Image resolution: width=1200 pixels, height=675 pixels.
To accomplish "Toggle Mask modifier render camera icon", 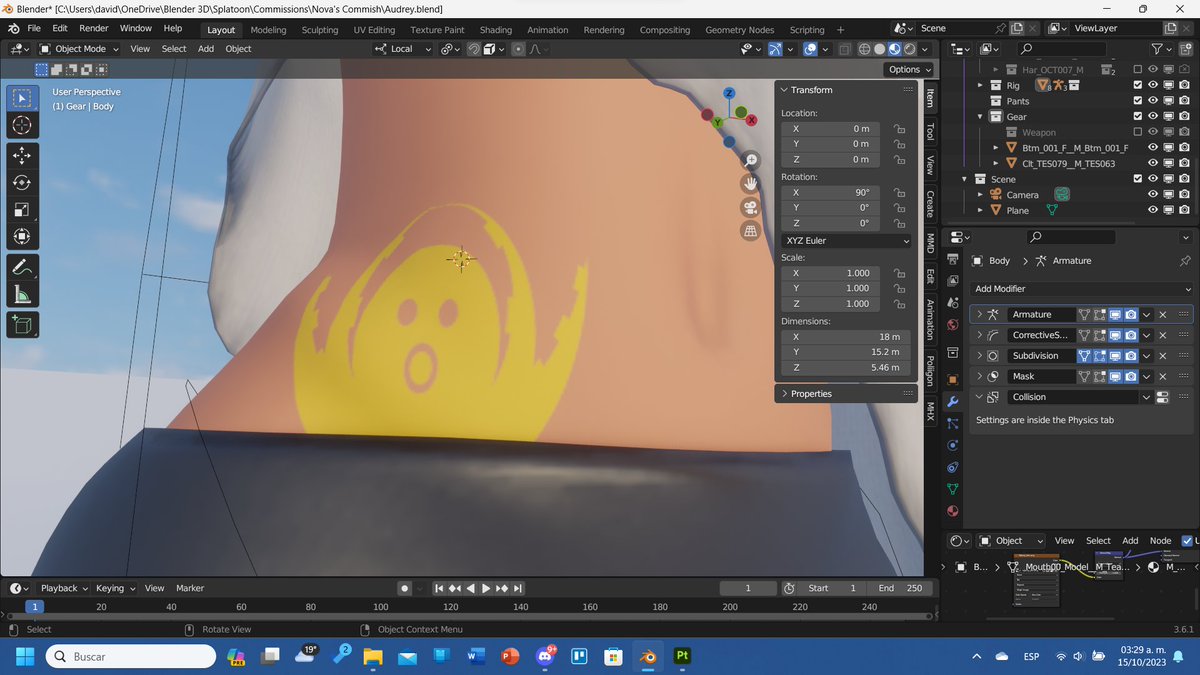I will [1130, 376].
